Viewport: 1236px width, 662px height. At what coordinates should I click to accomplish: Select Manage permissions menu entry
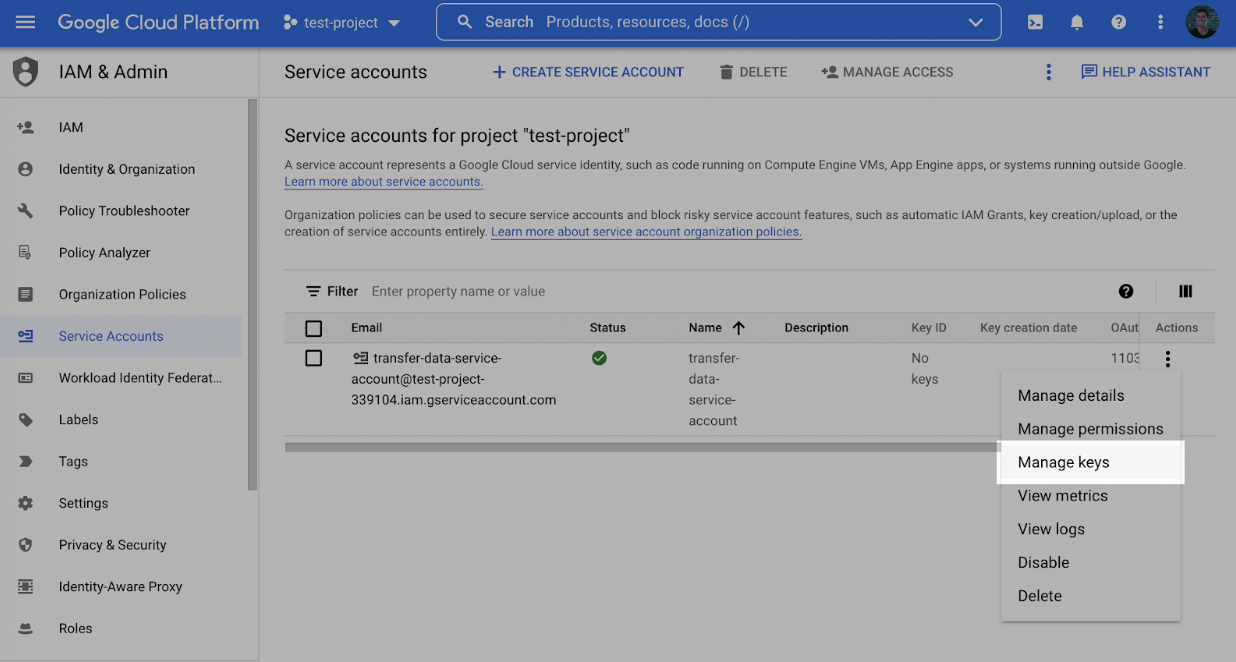pos(1091,429)
